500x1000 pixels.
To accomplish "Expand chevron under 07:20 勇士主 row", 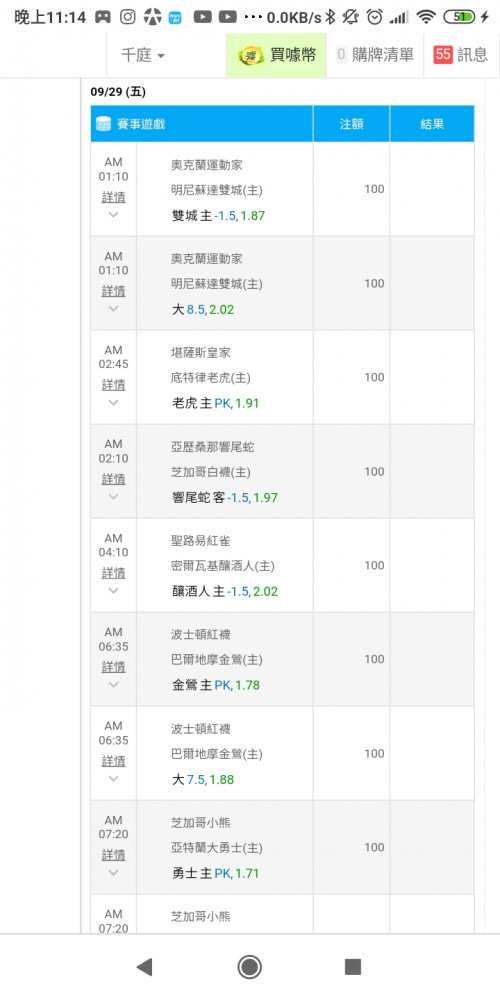I will tap(114, 872).
